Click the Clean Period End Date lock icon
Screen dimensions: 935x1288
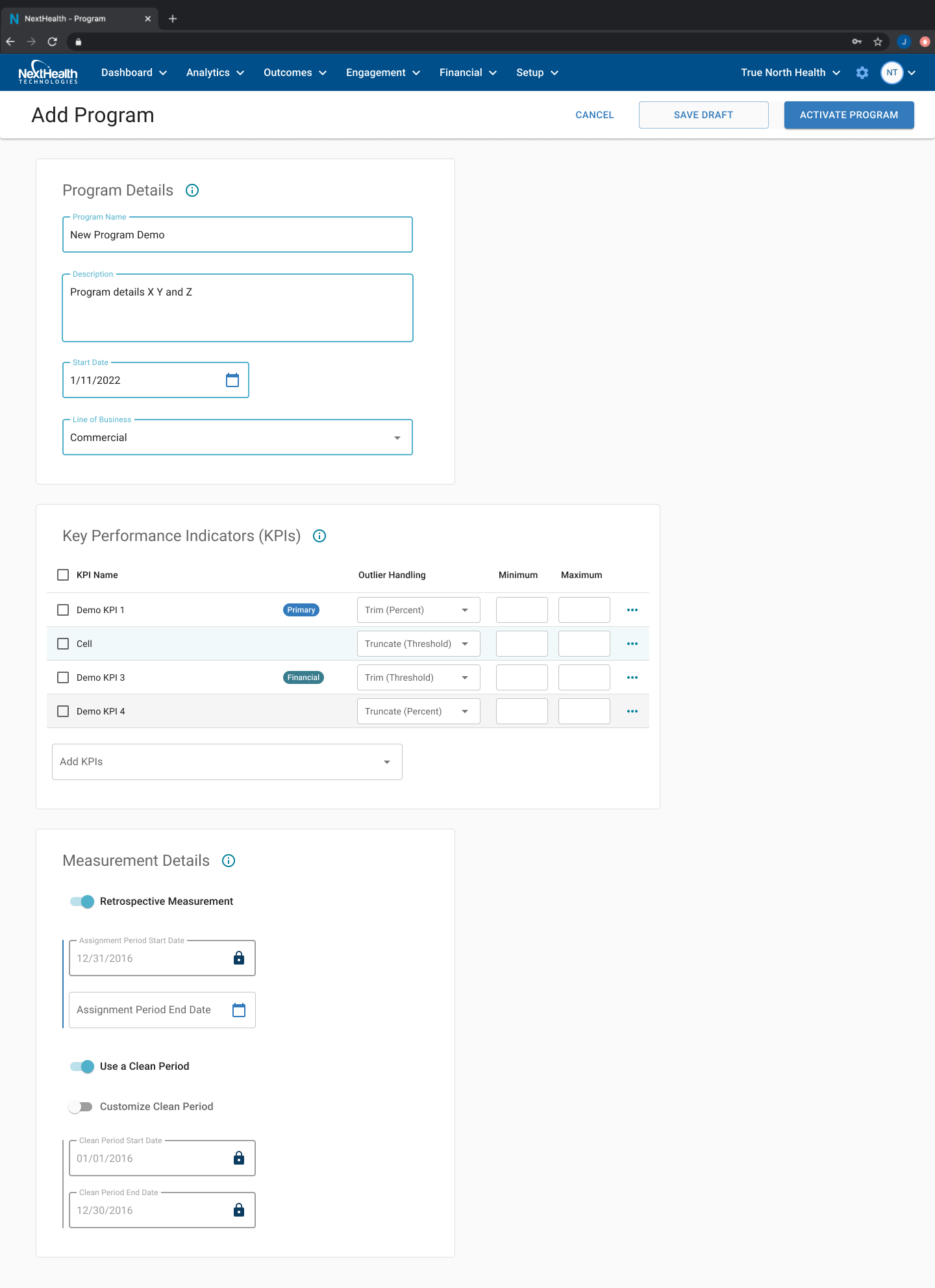[x=239, y=1210]
